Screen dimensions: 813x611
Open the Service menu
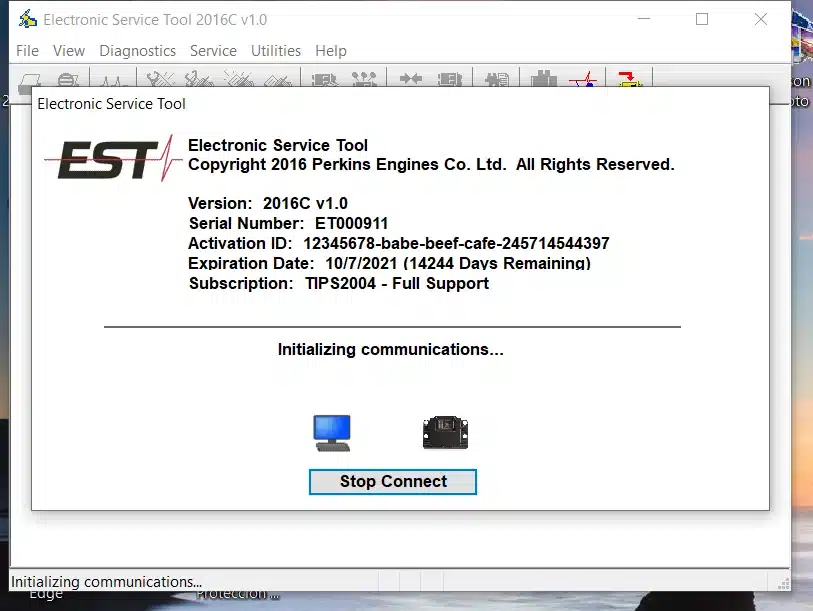click(x=213, y=51)
